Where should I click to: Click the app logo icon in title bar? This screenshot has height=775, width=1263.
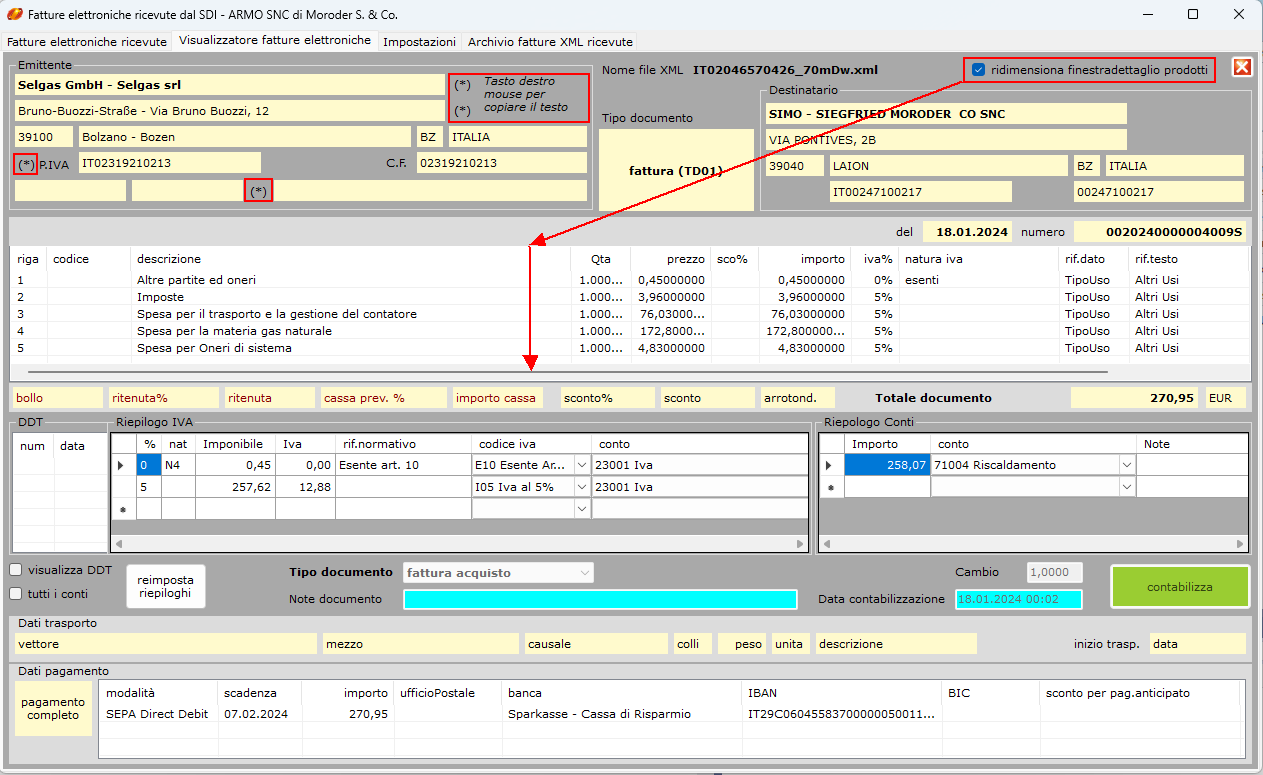pos(14,15)
